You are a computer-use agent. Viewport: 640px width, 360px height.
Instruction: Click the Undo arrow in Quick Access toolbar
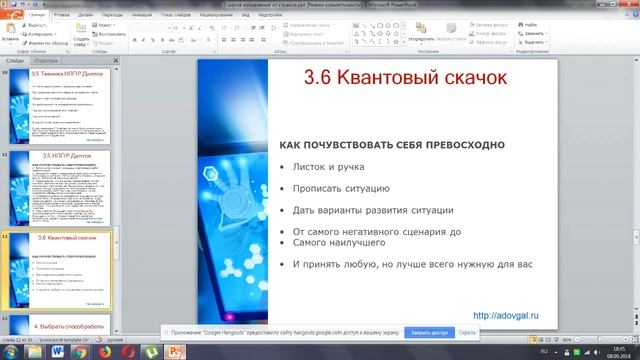point(23,4)
